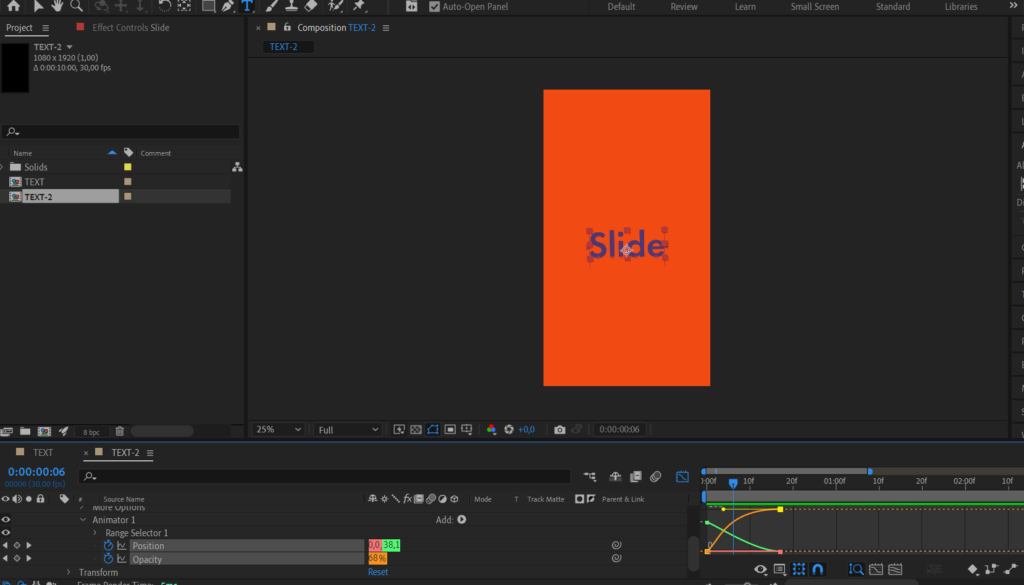
Task: Open the Project panel menu
Action: [x=45, y=28]
